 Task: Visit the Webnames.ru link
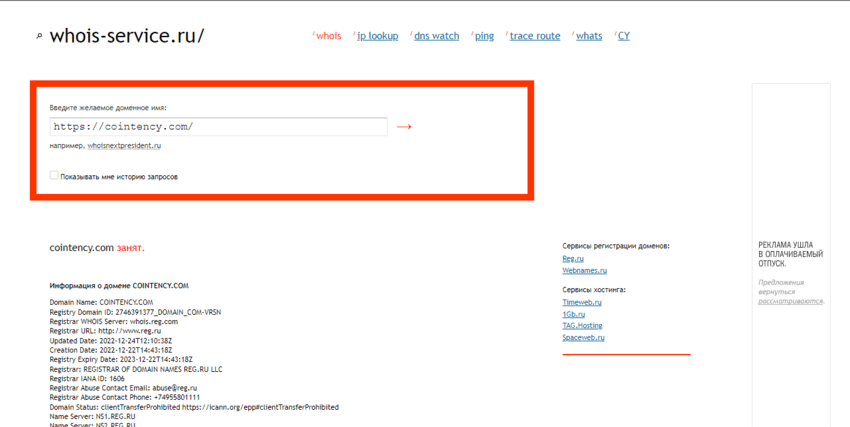584,271
